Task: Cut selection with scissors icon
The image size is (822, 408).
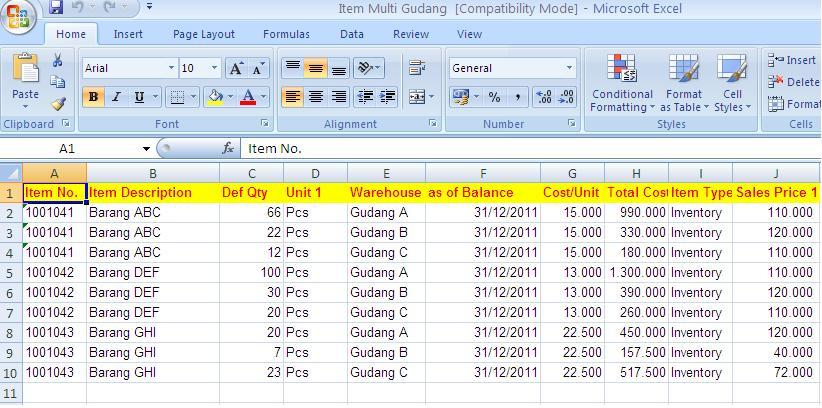Action: click(x=57, y=60)
